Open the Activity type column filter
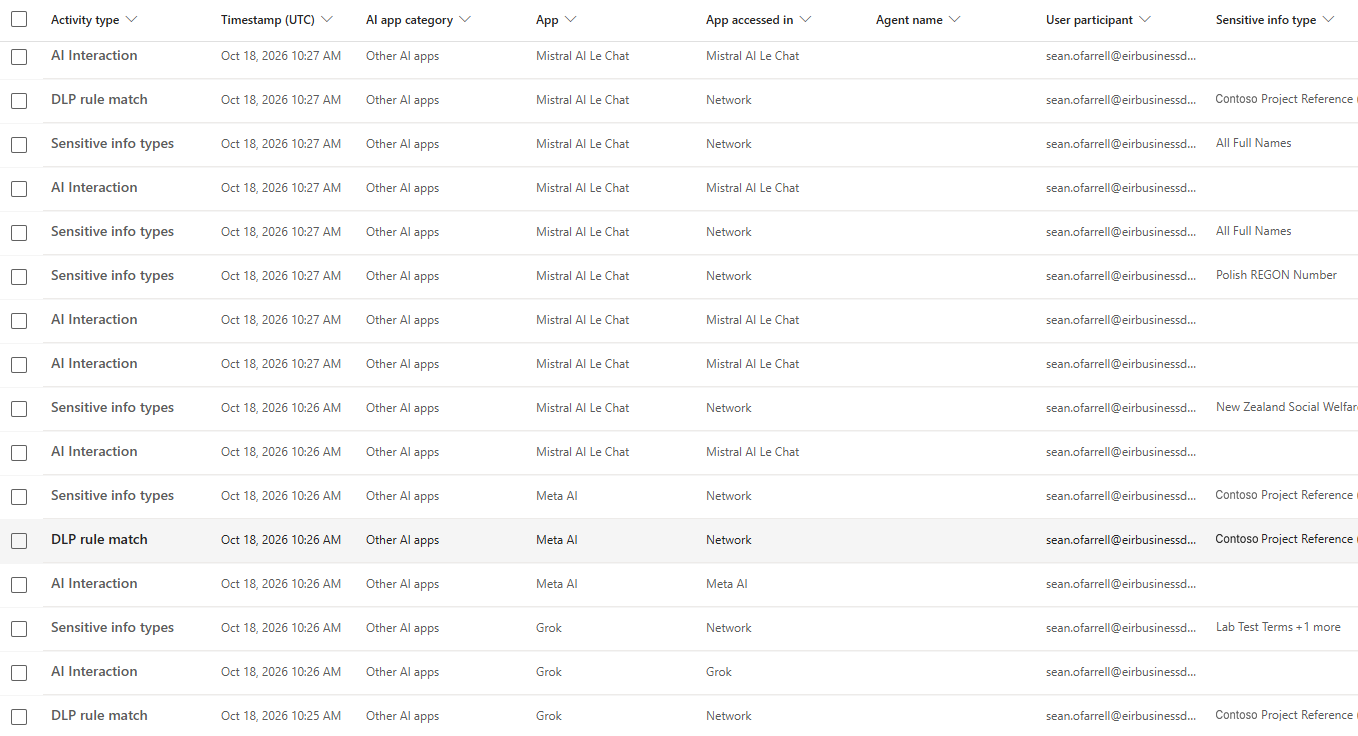 point(132,20)
